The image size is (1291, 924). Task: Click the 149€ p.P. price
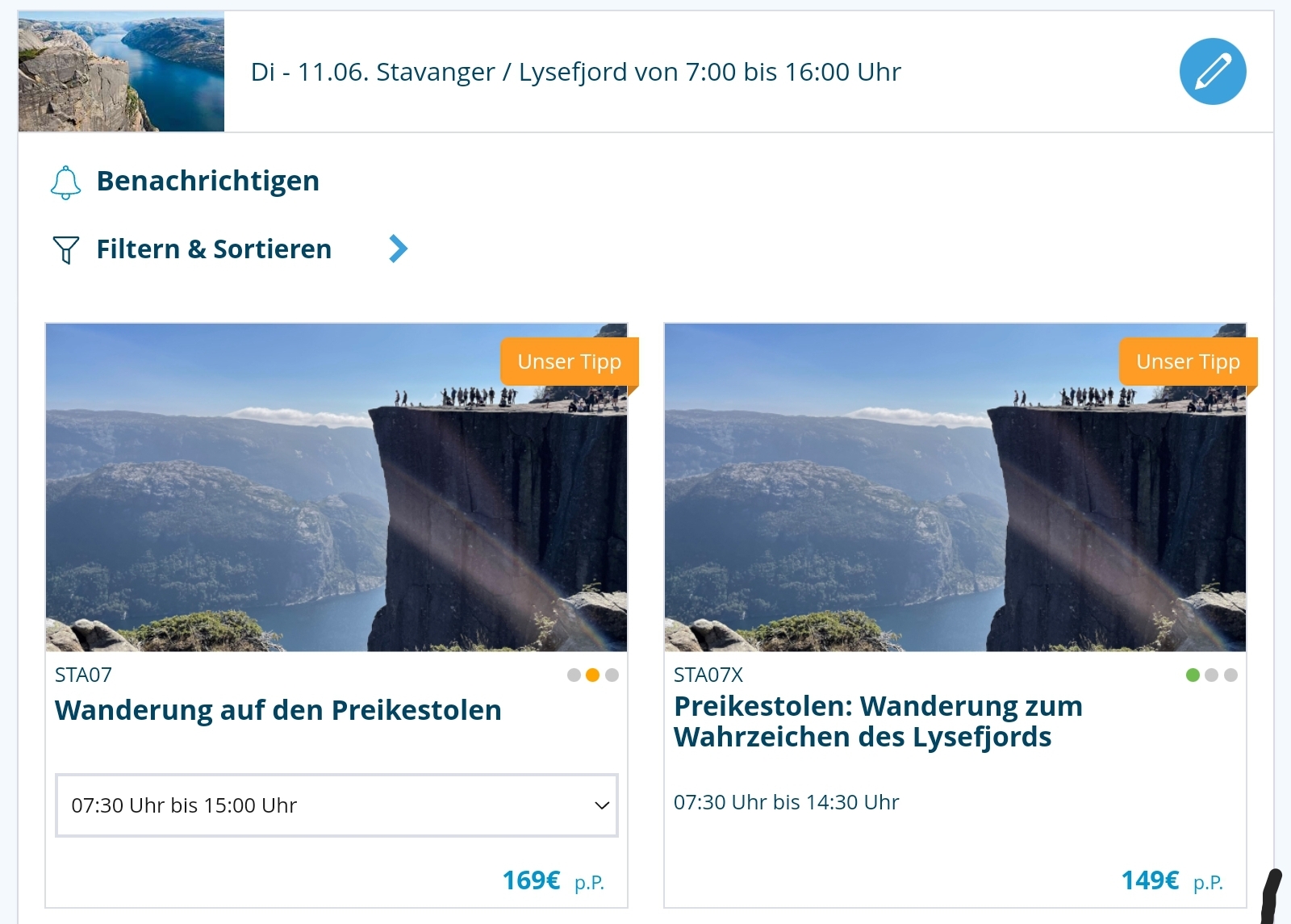point(1172,880)
